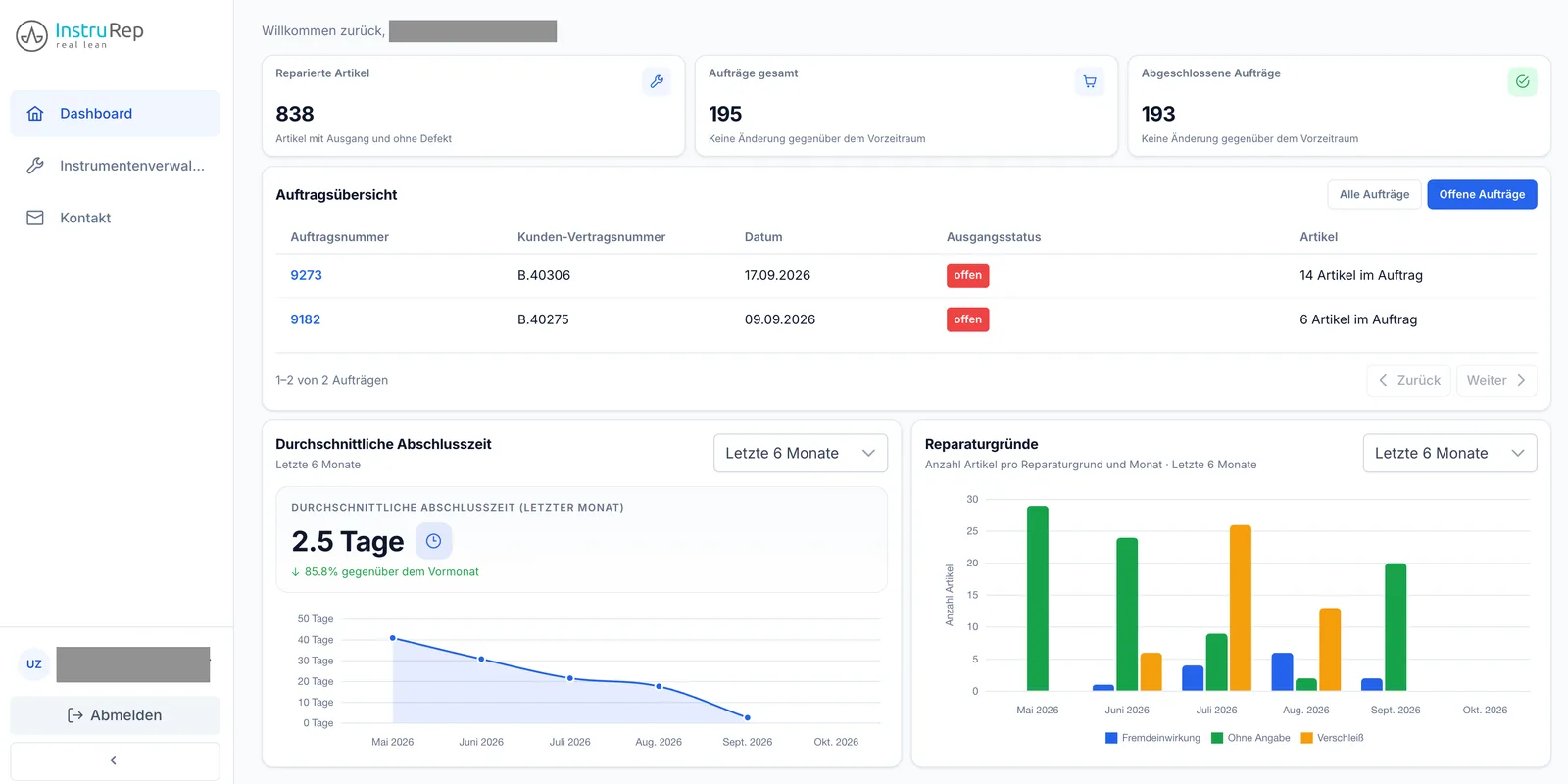Screen dimensions: 1568x784
Task: Click the Auftragsnummer column header
Action: pyautogui.click(x=340, y=237)
